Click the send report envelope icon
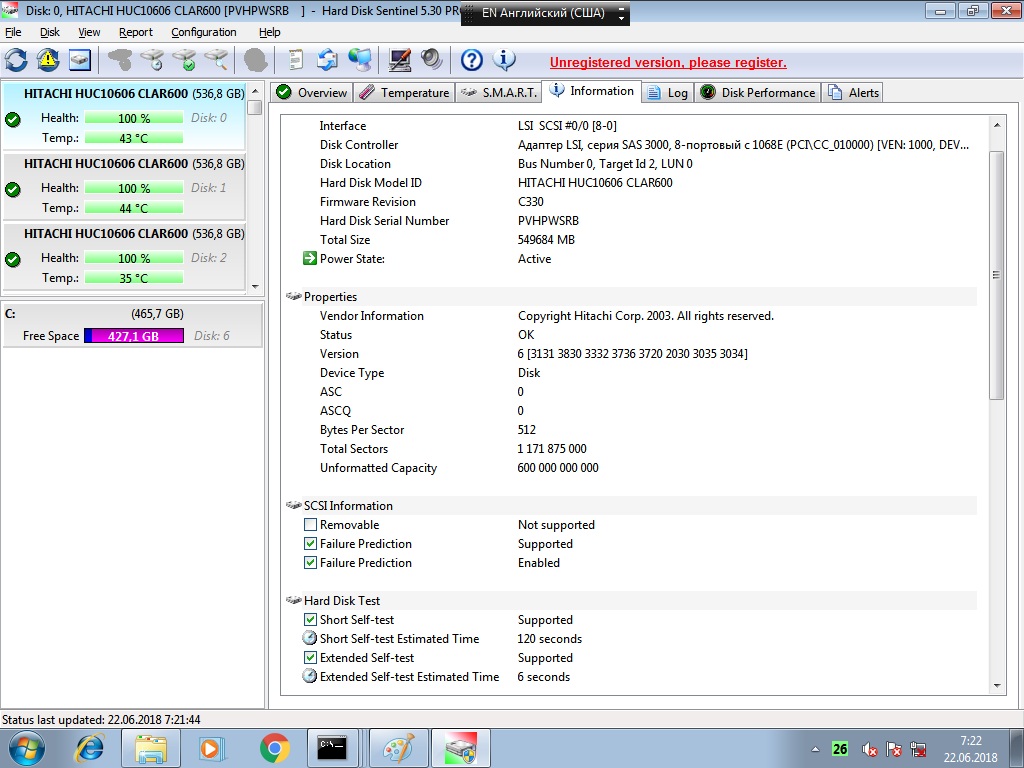The width and height of the screenshot is (1024, 768). [327, 60]
